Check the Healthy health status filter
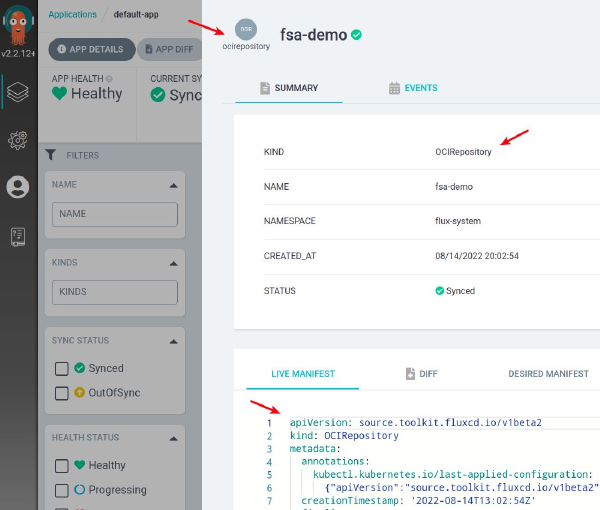600x510 pixels. (61, 465)
